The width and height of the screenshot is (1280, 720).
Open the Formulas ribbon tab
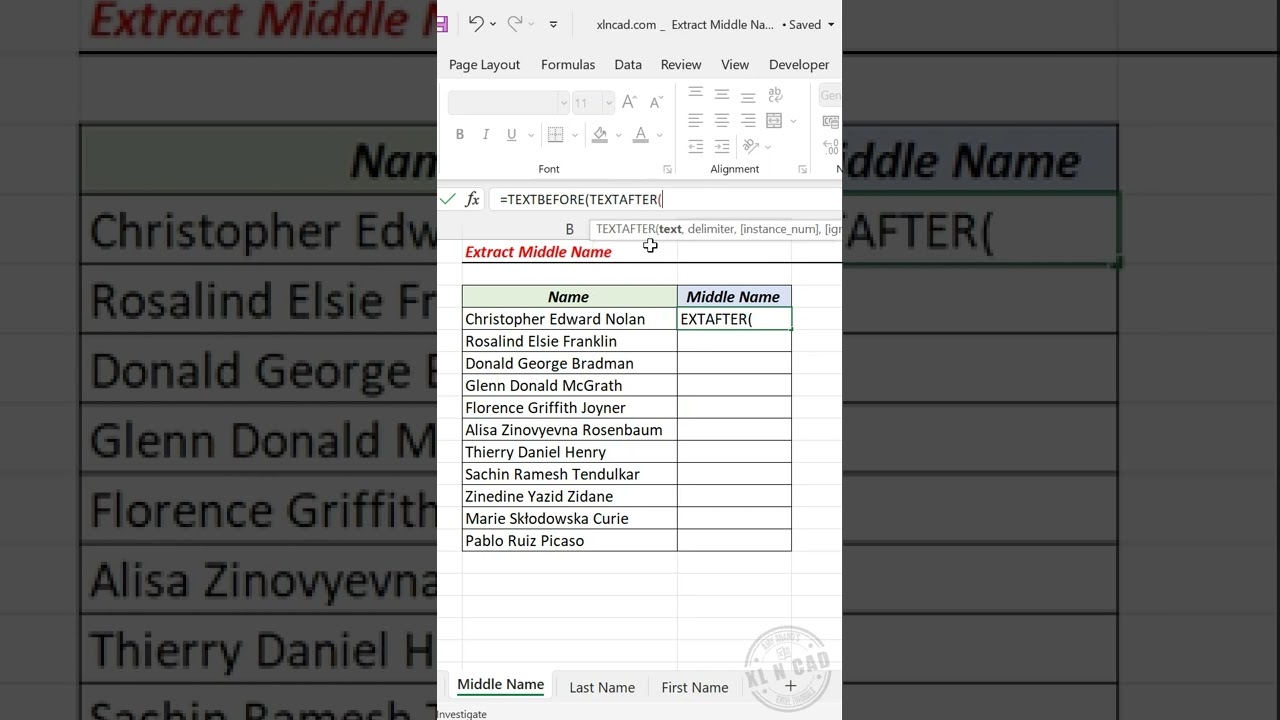pyautogui.click(x=568, y=64)
